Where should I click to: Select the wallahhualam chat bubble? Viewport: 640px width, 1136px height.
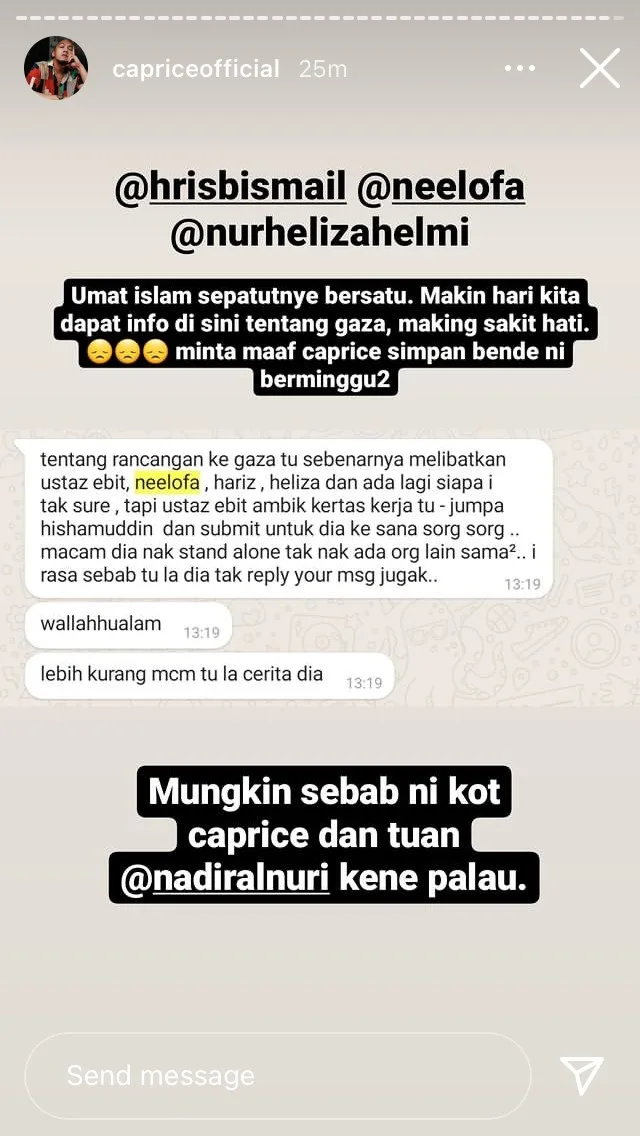128,625
